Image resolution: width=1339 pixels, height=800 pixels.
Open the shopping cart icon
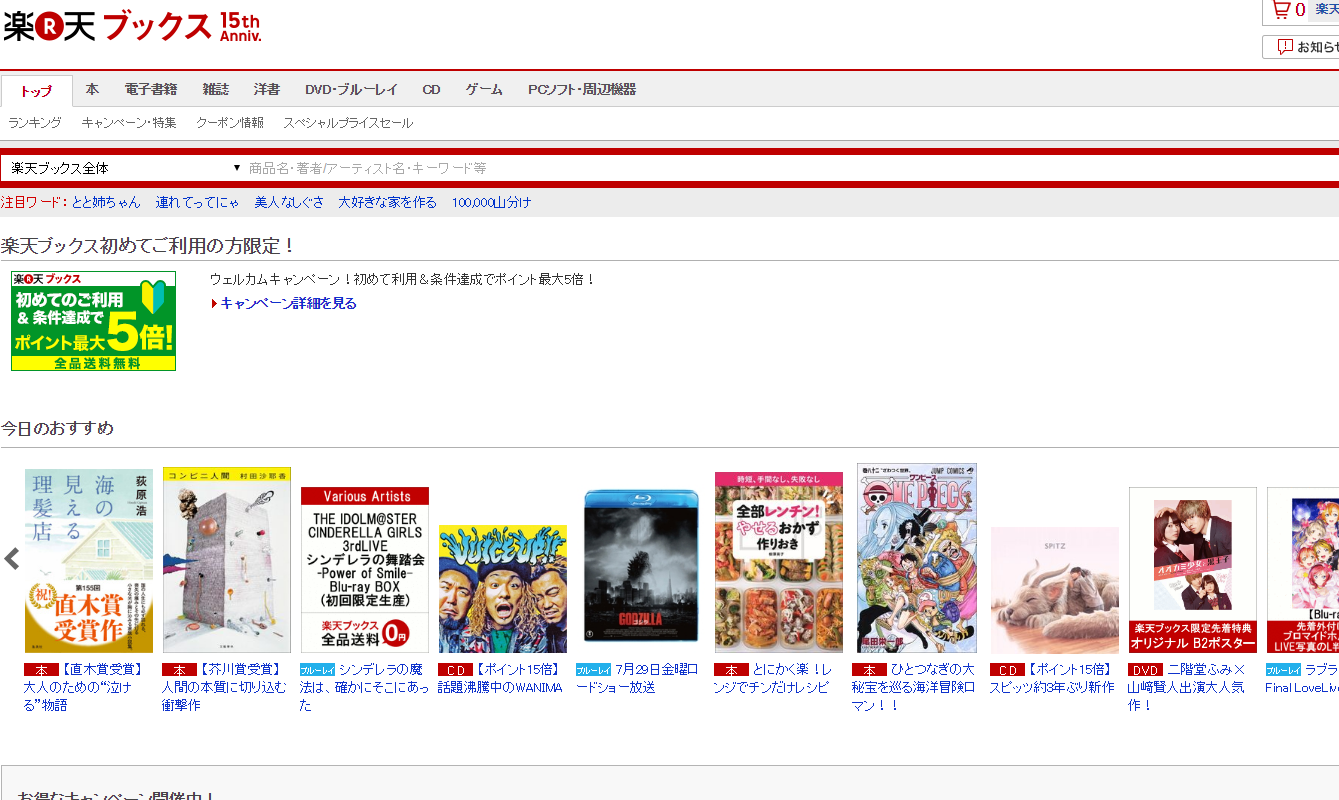(x=1279, y=10)
